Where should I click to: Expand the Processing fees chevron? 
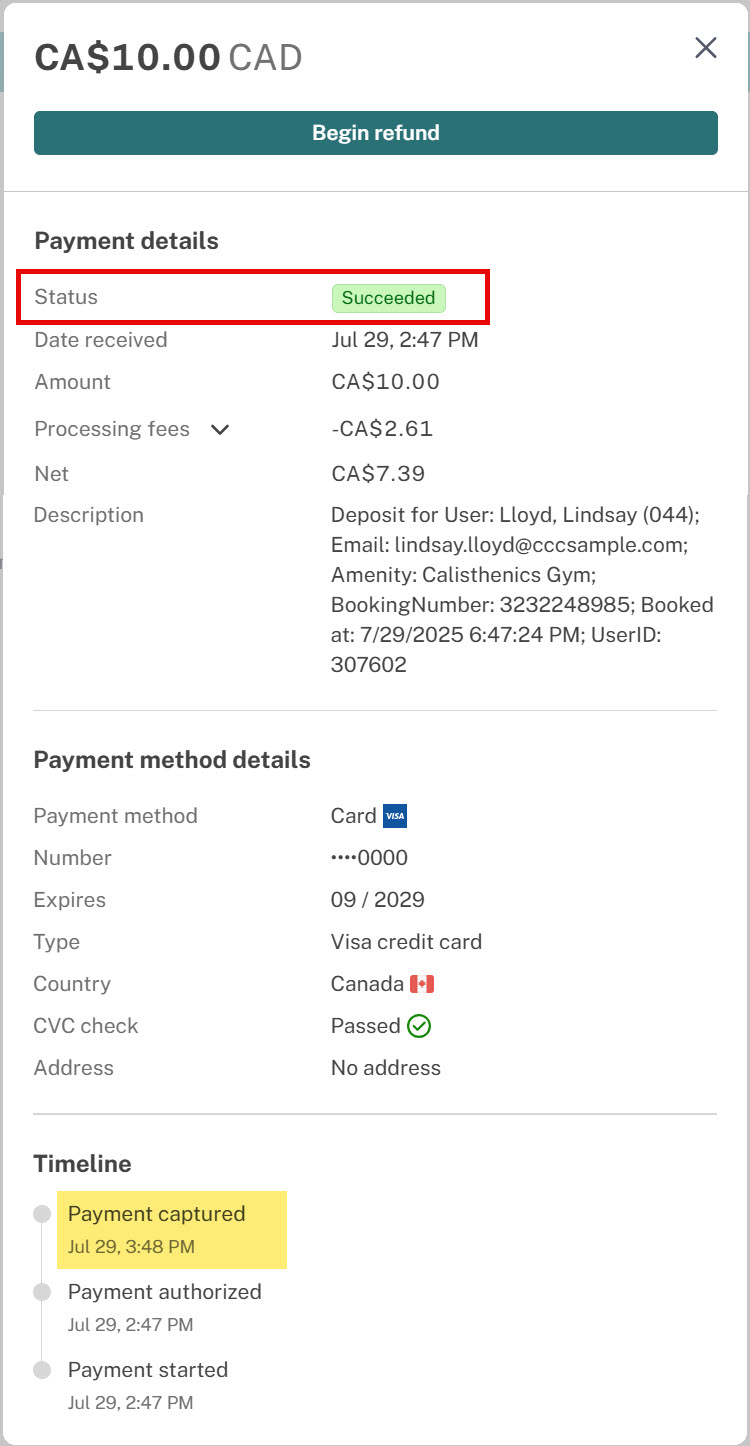click(220, 430)
